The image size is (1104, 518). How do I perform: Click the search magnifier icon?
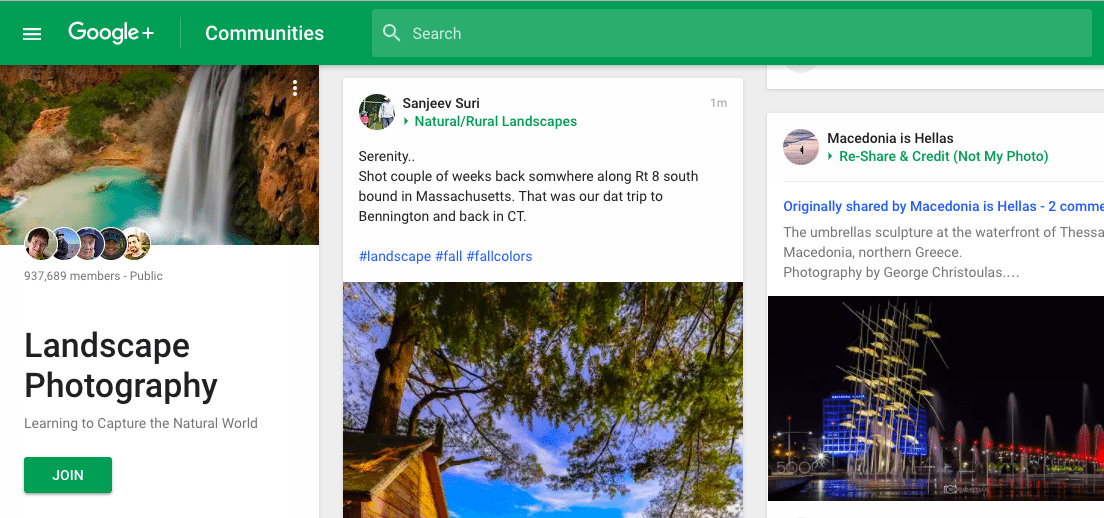coord(391,33)
